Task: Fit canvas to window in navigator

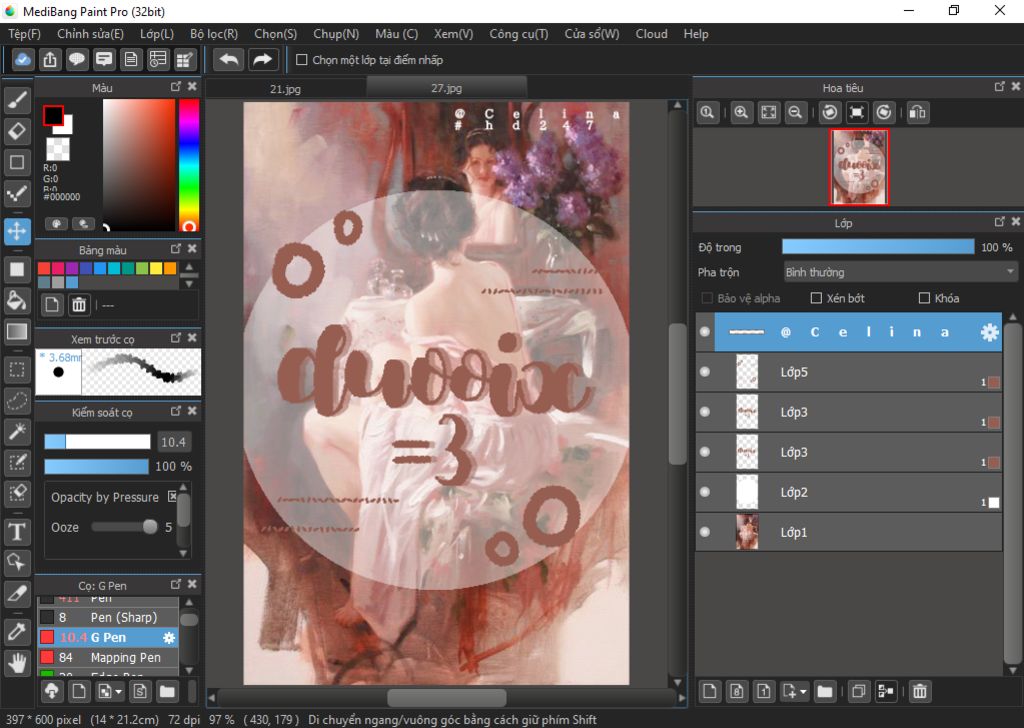Action: pos(769,112)
